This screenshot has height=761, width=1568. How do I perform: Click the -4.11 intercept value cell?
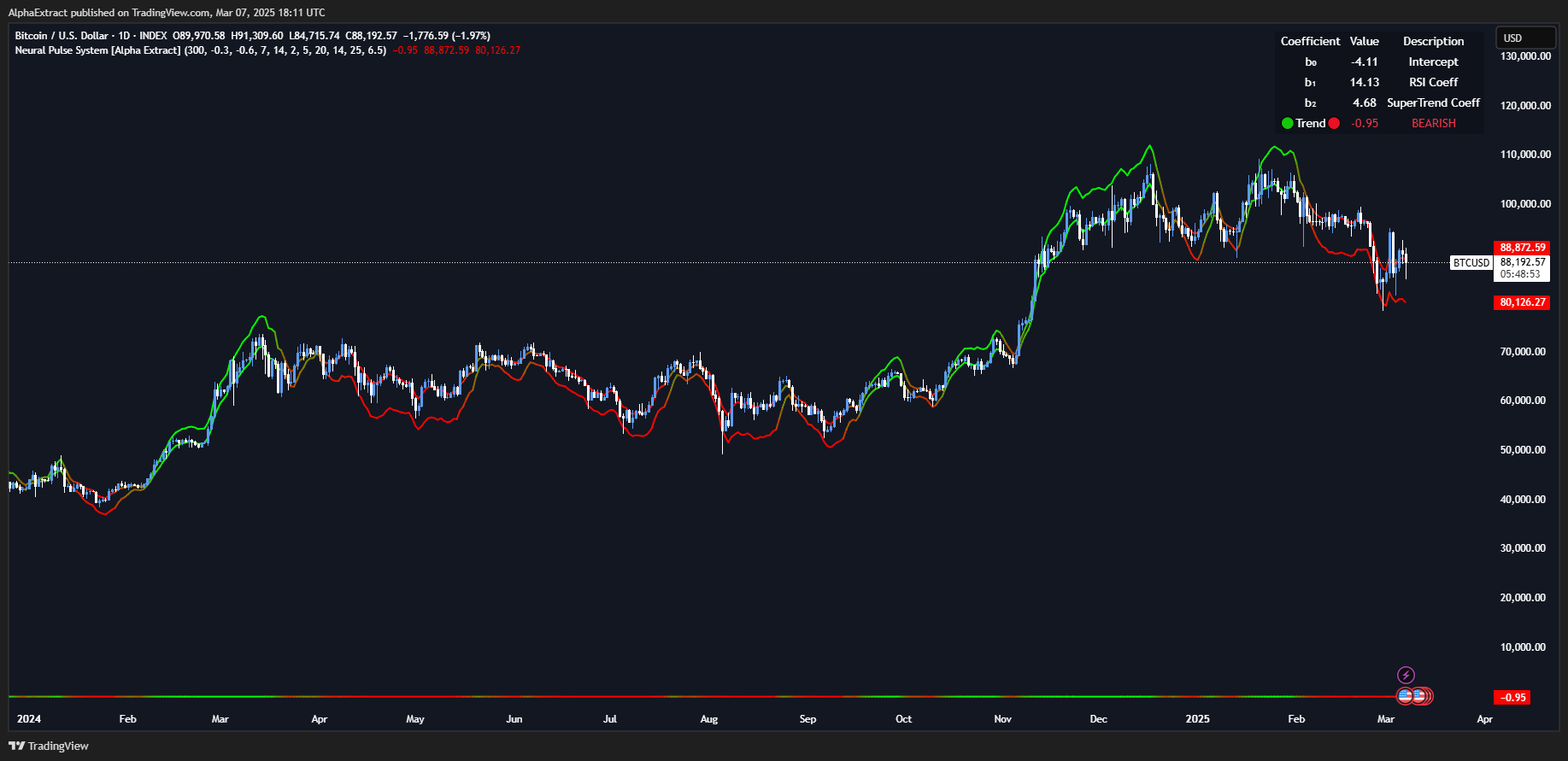[x=1365, y=61]
